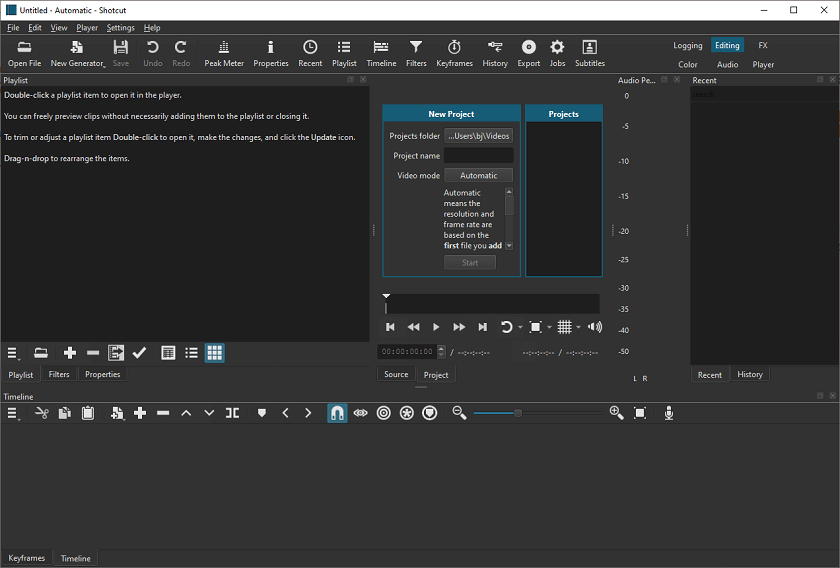Click the Timeline toolbar icon

[x=381, y=54]
